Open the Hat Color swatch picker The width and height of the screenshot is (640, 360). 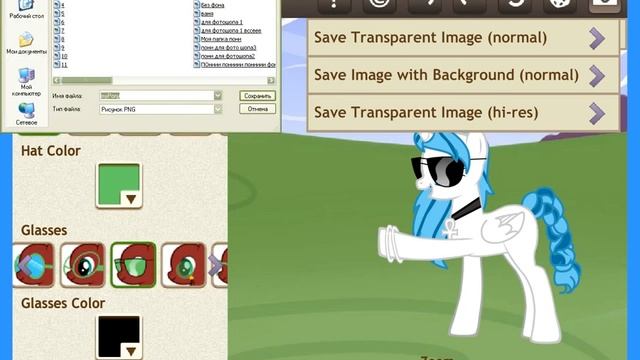(x=119, y=185)
